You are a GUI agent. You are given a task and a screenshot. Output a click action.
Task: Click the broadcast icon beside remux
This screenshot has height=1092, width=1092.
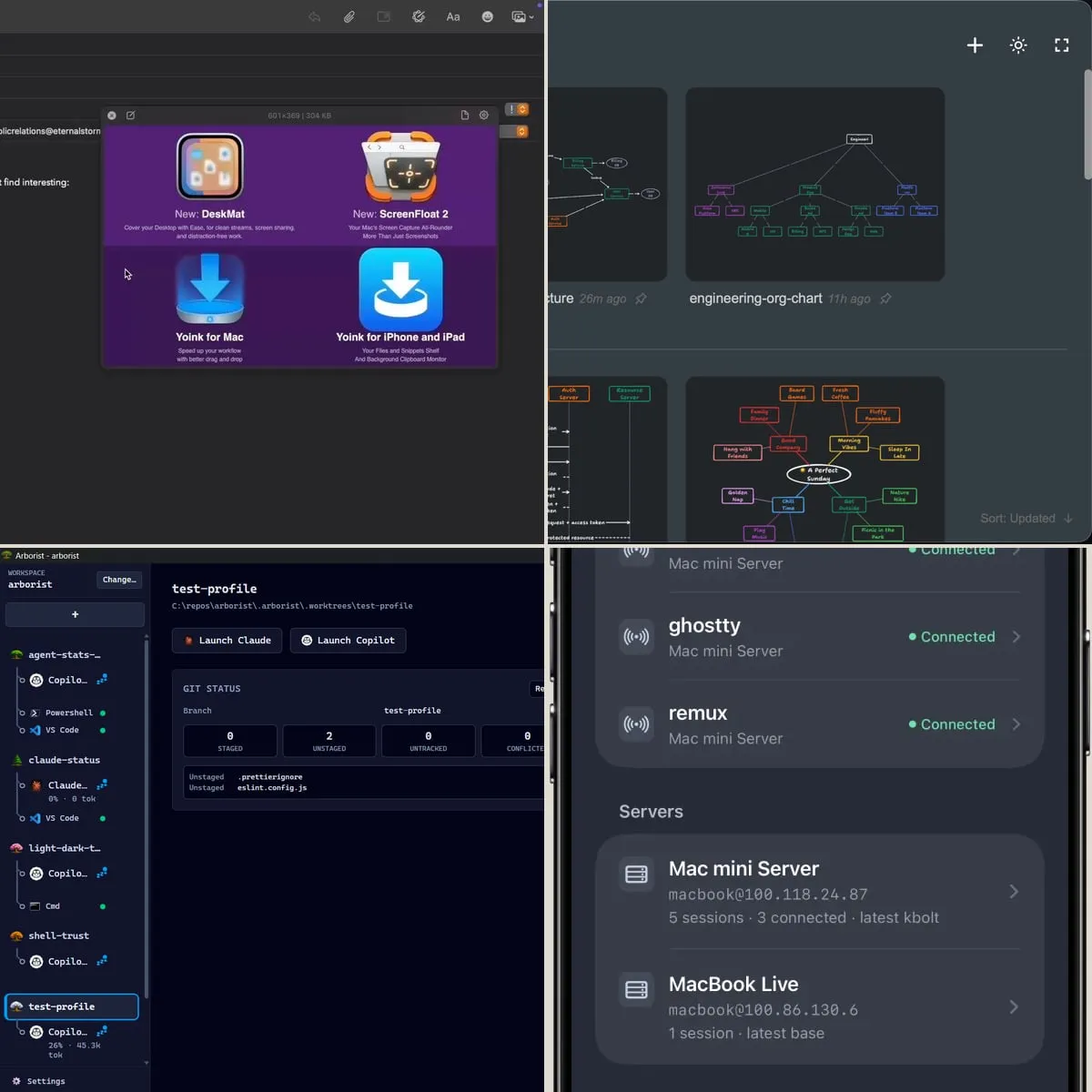point(637,724)
